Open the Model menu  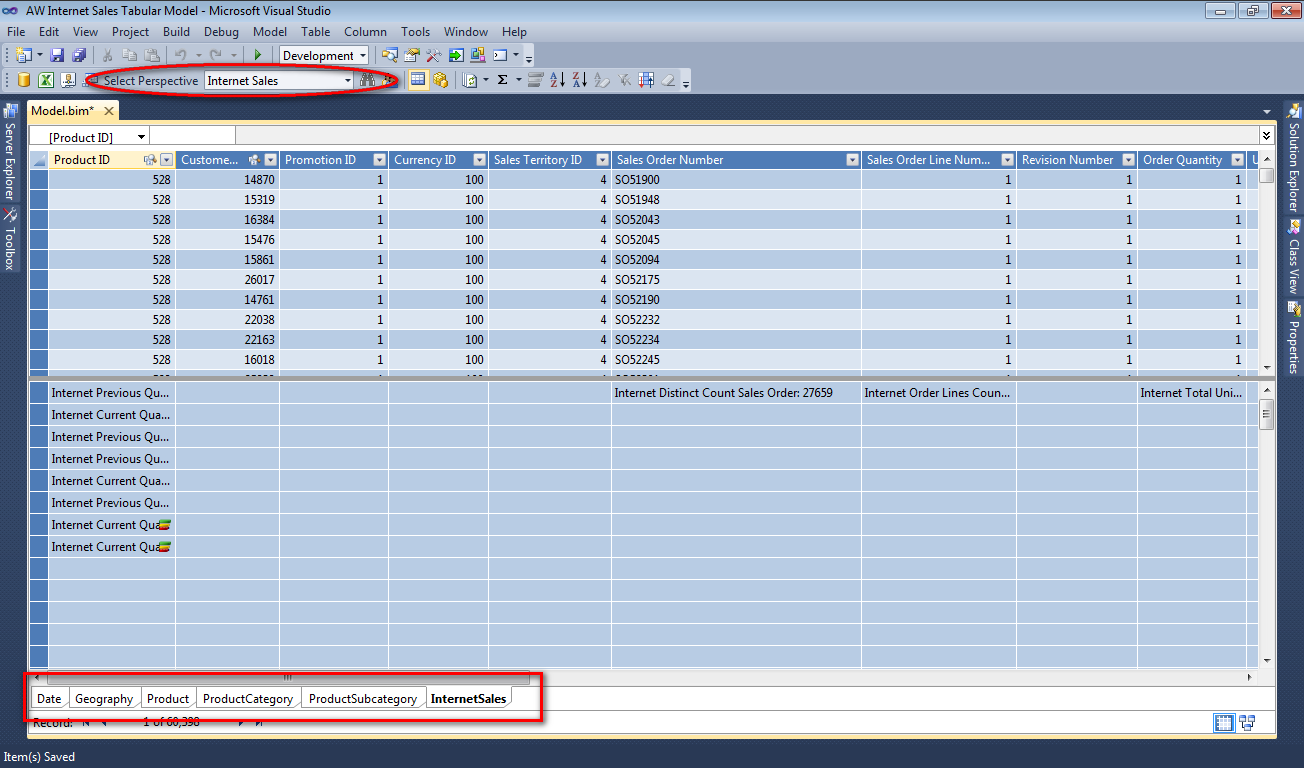pos(270,32)
